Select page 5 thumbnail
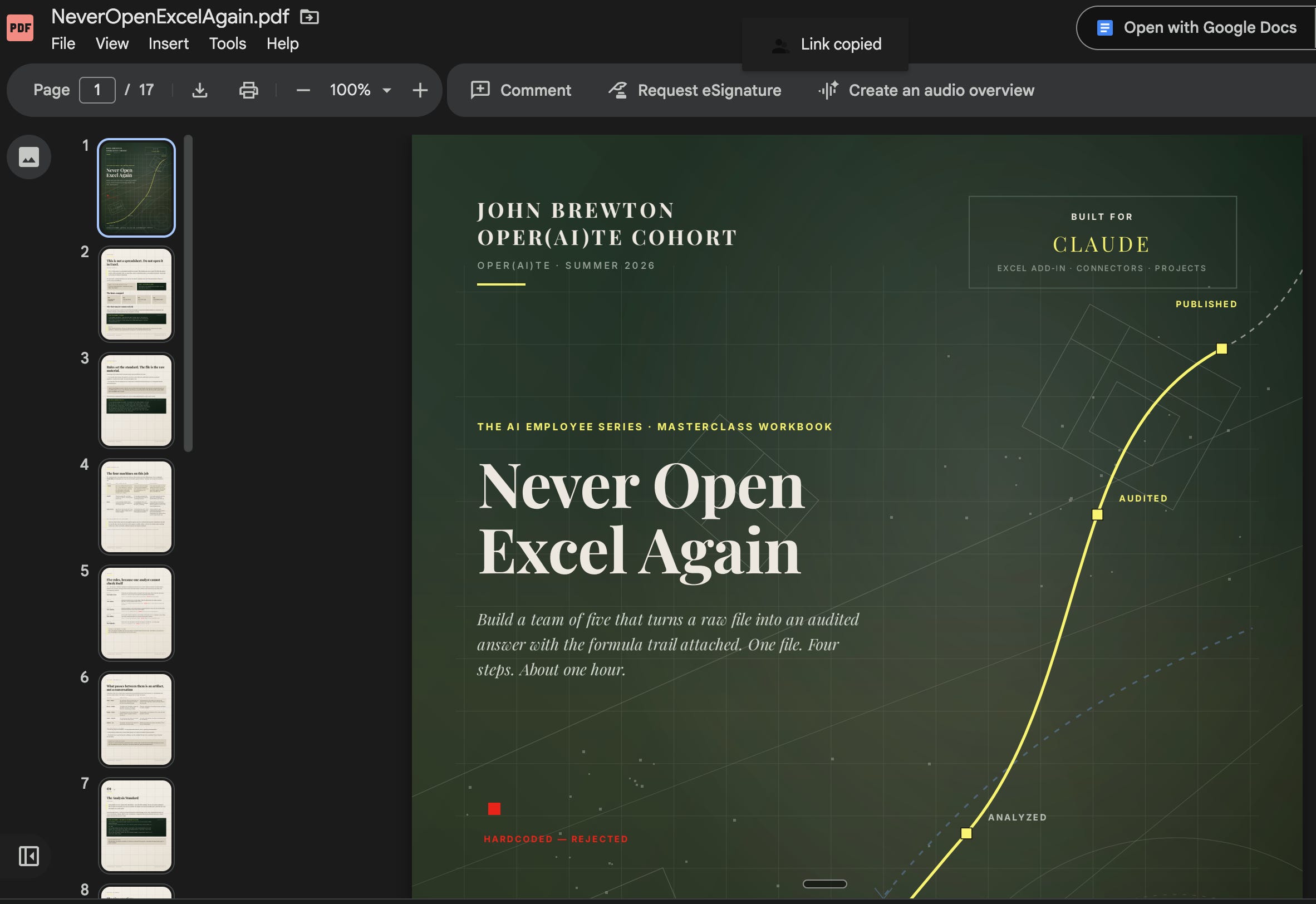The height and width of the screenshot is (904, 1316). click(x=136, y=613)
